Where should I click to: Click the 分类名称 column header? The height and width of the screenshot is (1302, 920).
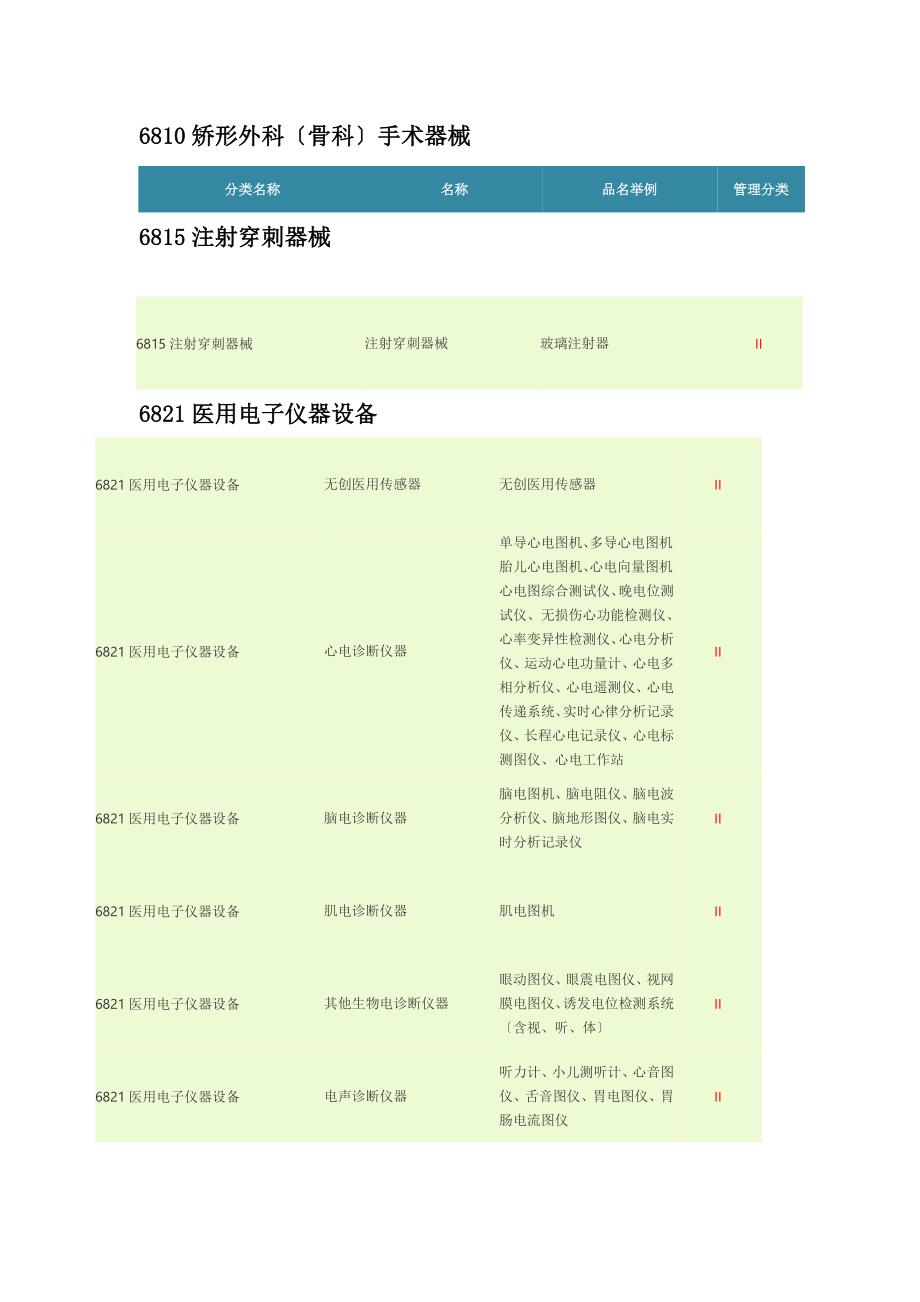[x=252, y=189]
